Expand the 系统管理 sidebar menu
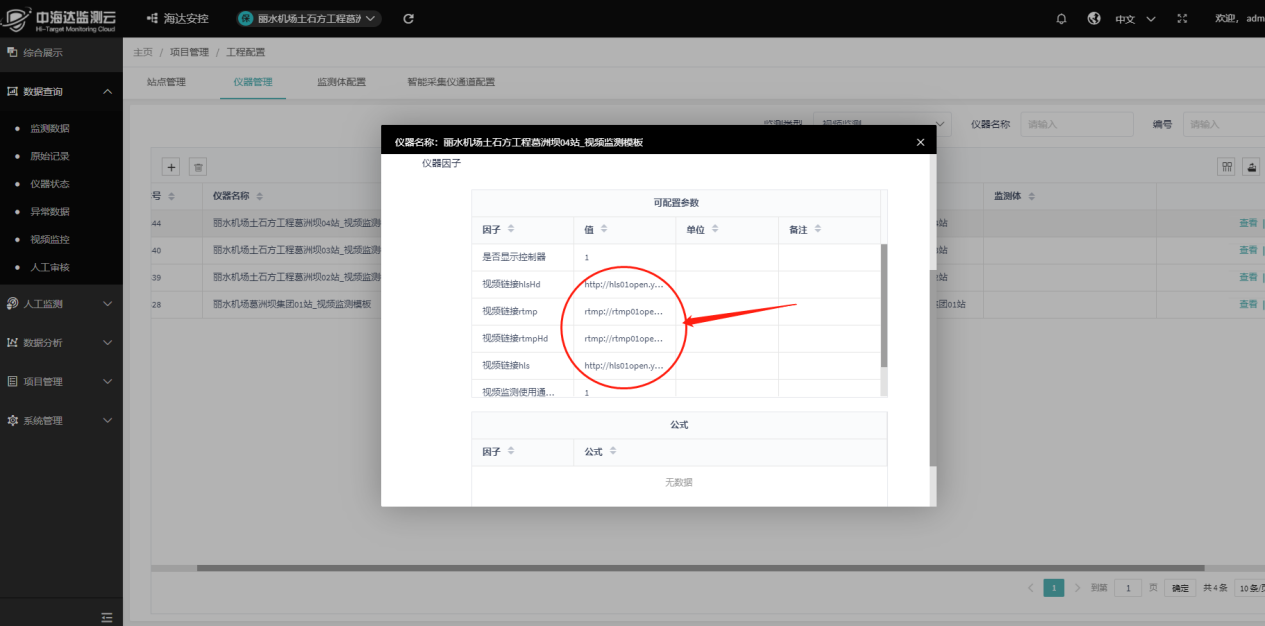The image size is (1265, 626). (61, 420)
